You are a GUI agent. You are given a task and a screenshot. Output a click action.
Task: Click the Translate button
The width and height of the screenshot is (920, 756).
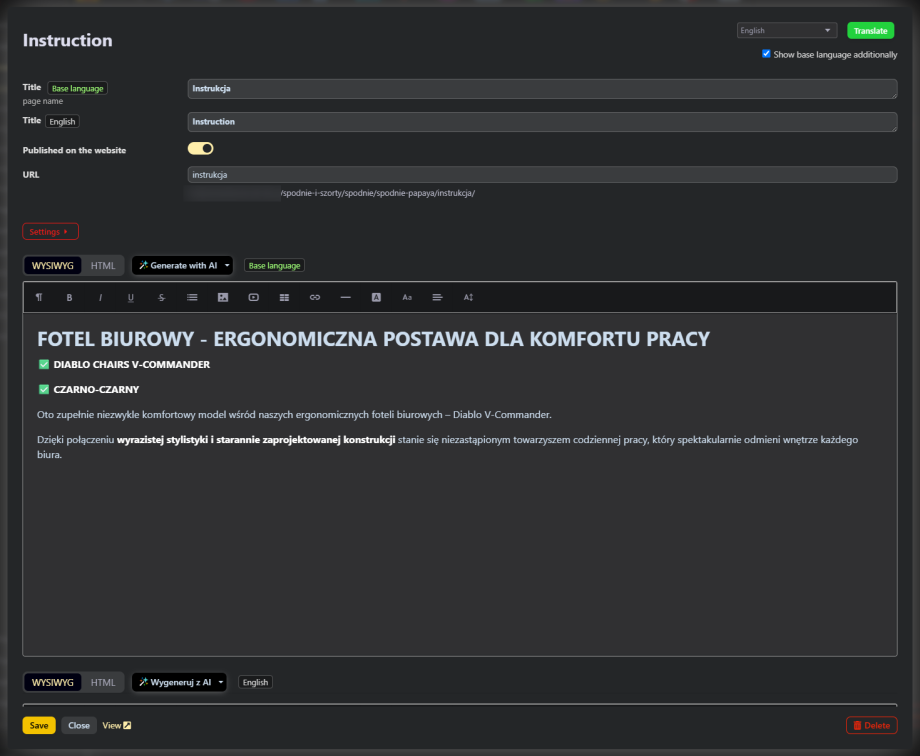pyautogui.click(x=871, y=31)
